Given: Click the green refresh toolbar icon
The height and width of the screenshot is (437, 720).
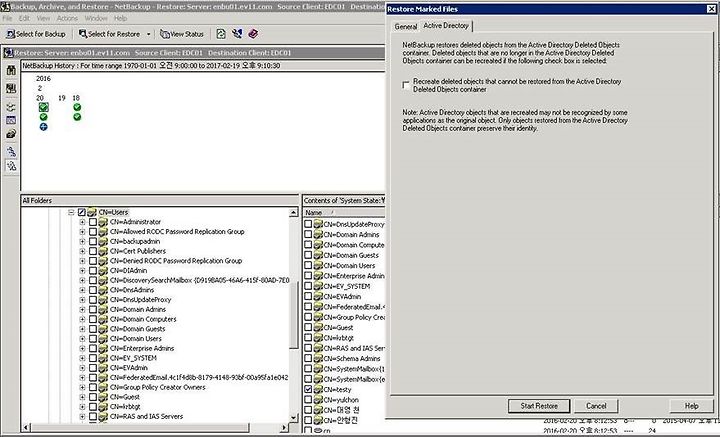Looking at the screenshot, I should pos(221,34).
